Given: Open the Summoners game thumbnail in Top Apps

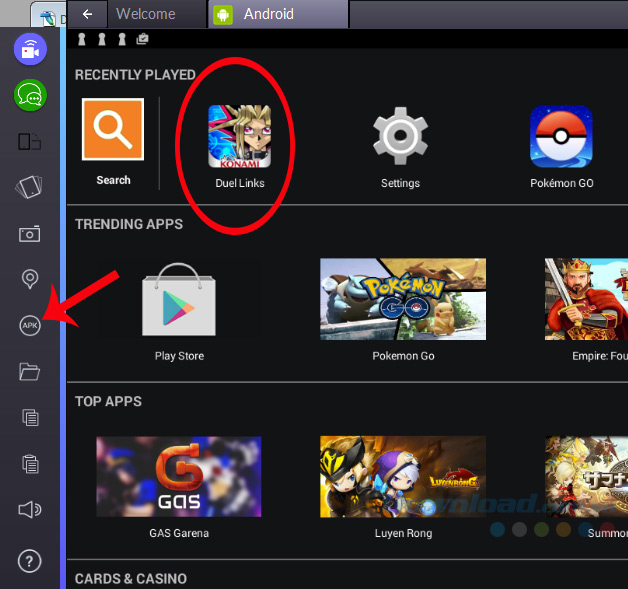Looking at the screenshot, I should click(586, 476).
